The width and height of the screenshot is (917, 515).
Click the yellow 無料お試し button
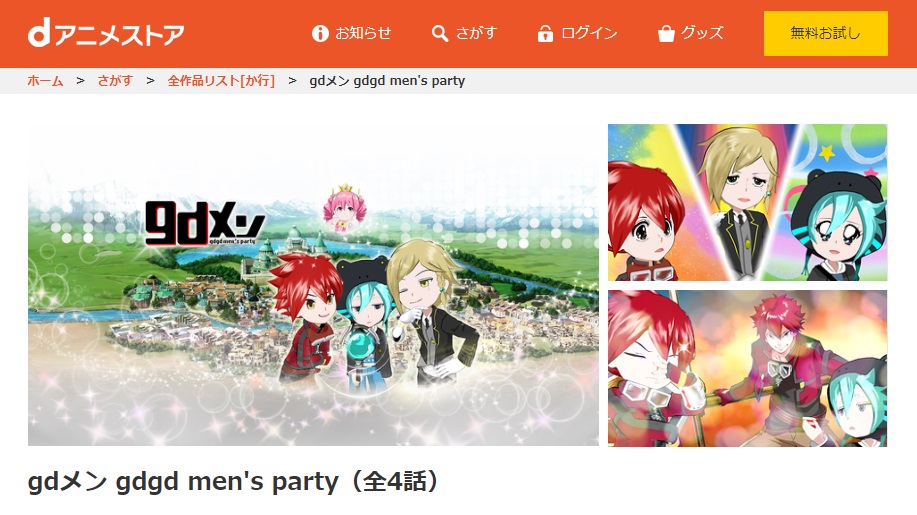click(825, 33)
